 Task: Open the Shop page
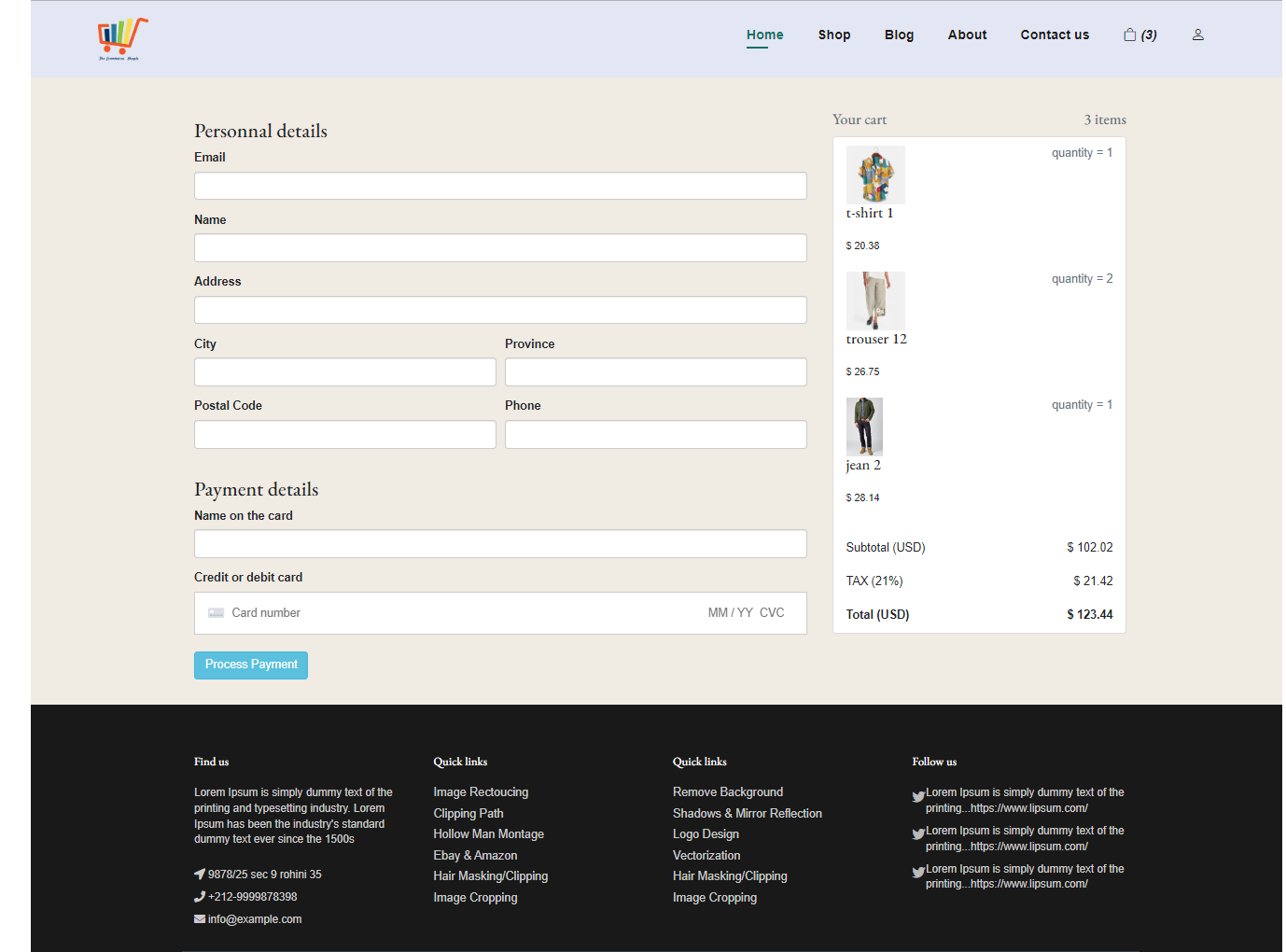tap(833, 35)
